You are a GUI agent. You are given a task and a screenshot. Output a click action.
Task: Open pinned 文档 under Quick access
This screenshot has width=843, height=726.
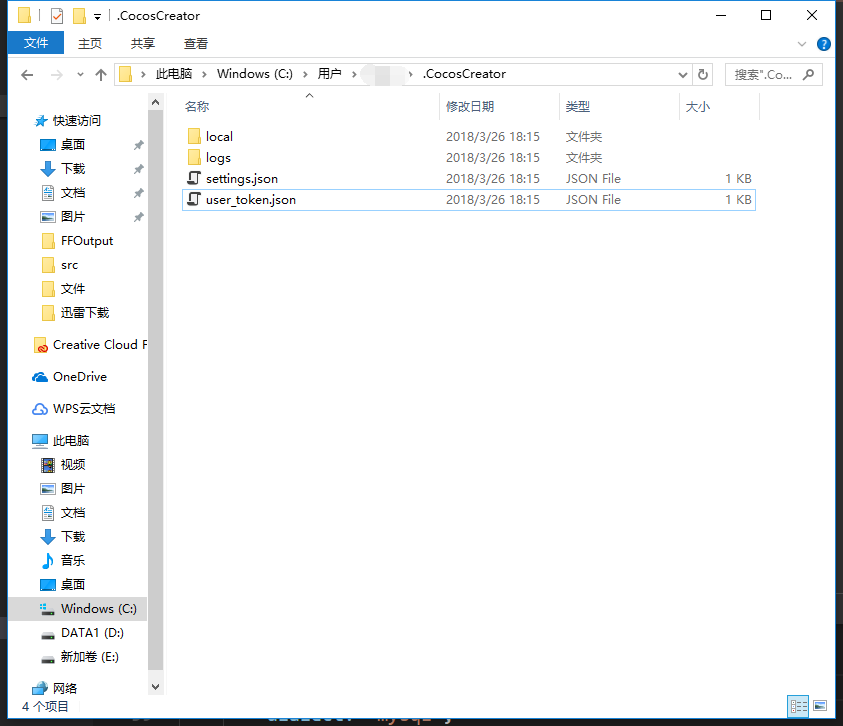click(73, 193)
